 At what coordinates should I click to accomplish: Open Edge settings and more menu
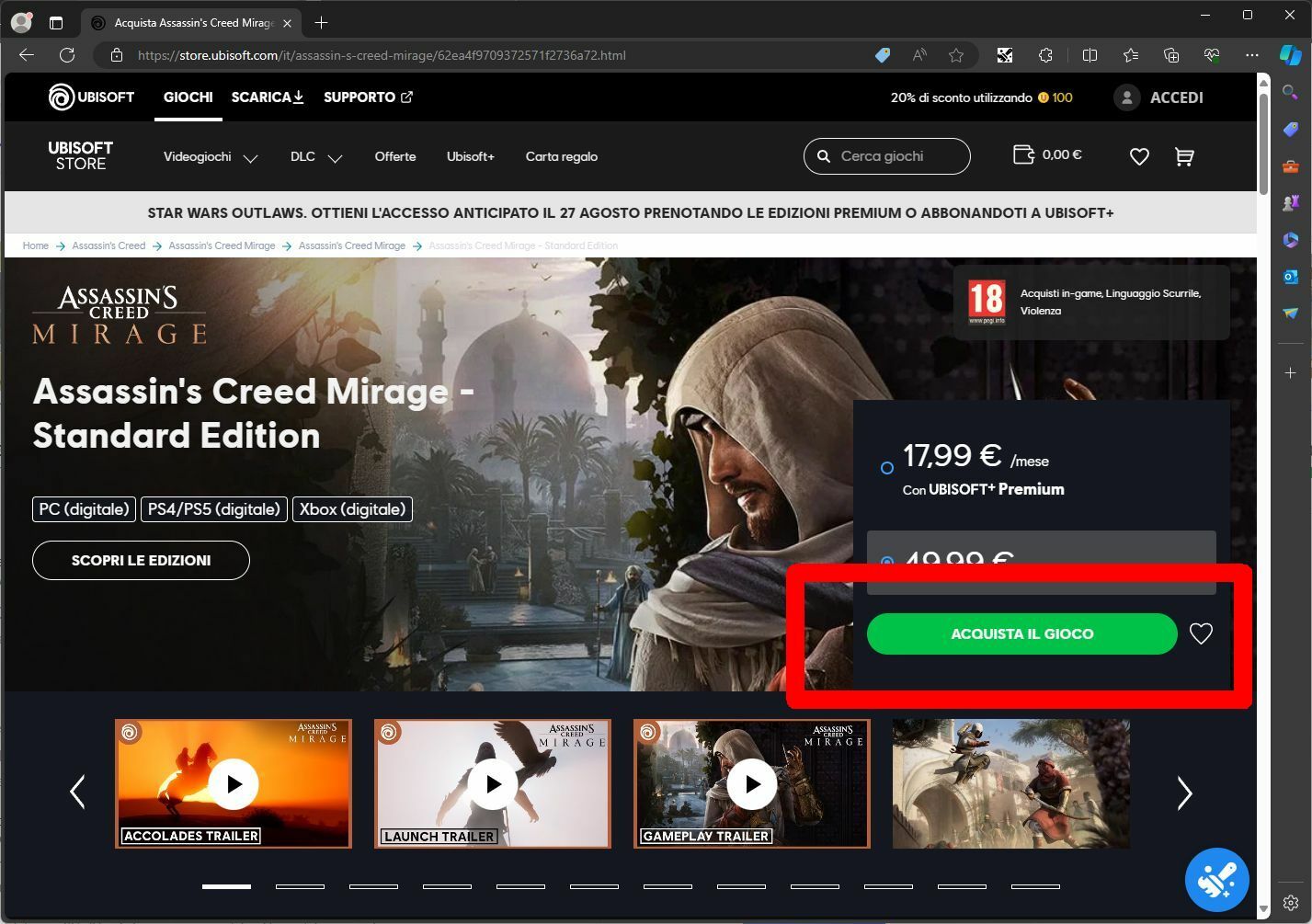1252,55
